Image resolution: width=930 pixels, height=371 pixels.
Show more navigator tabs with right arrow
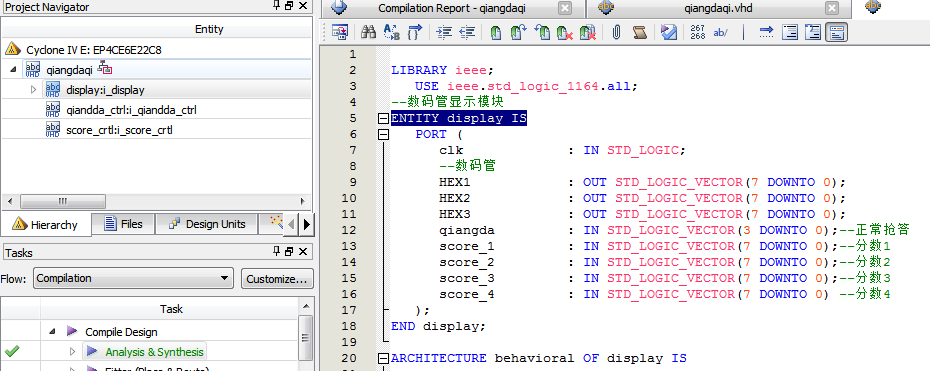306,224
